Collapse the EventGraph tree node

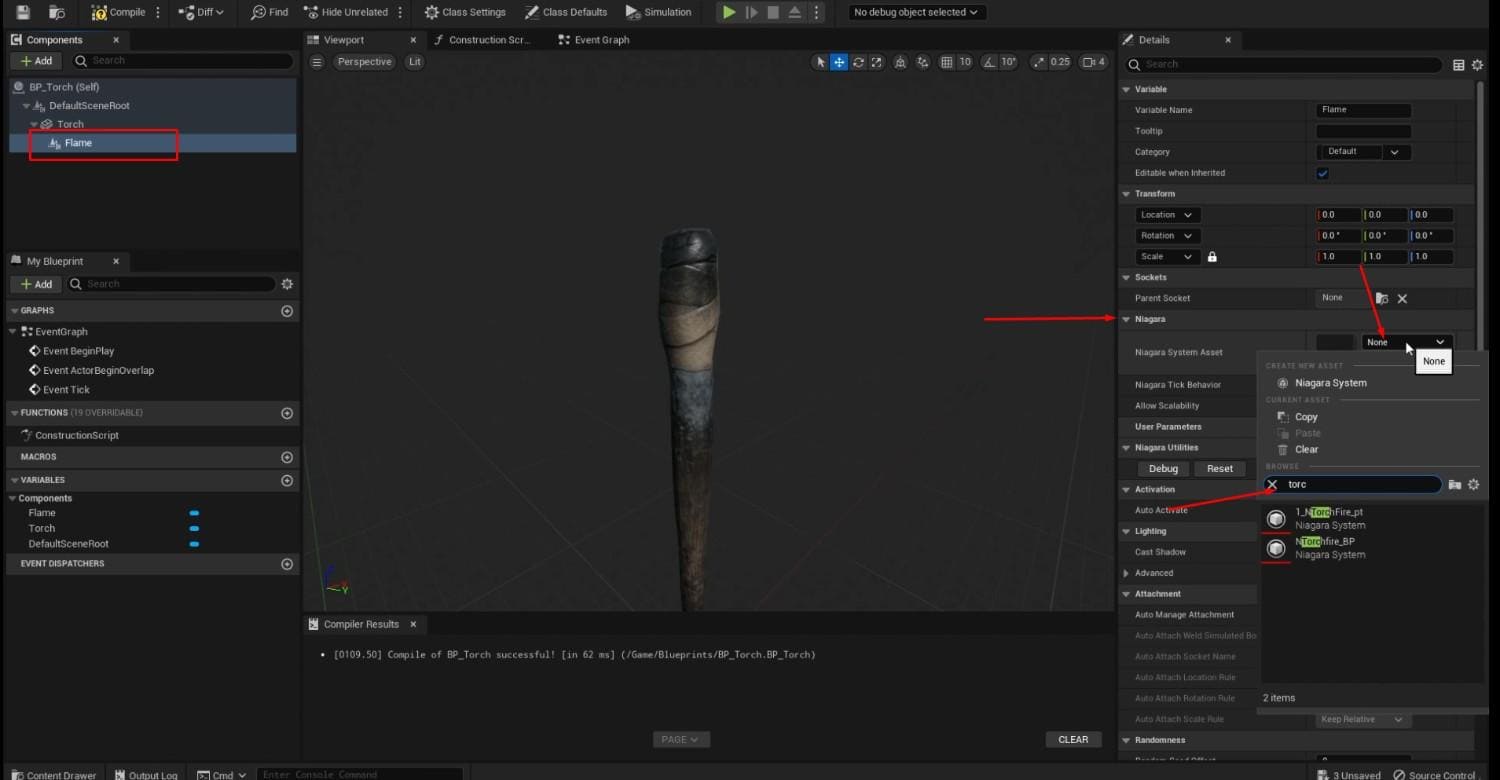13,332
